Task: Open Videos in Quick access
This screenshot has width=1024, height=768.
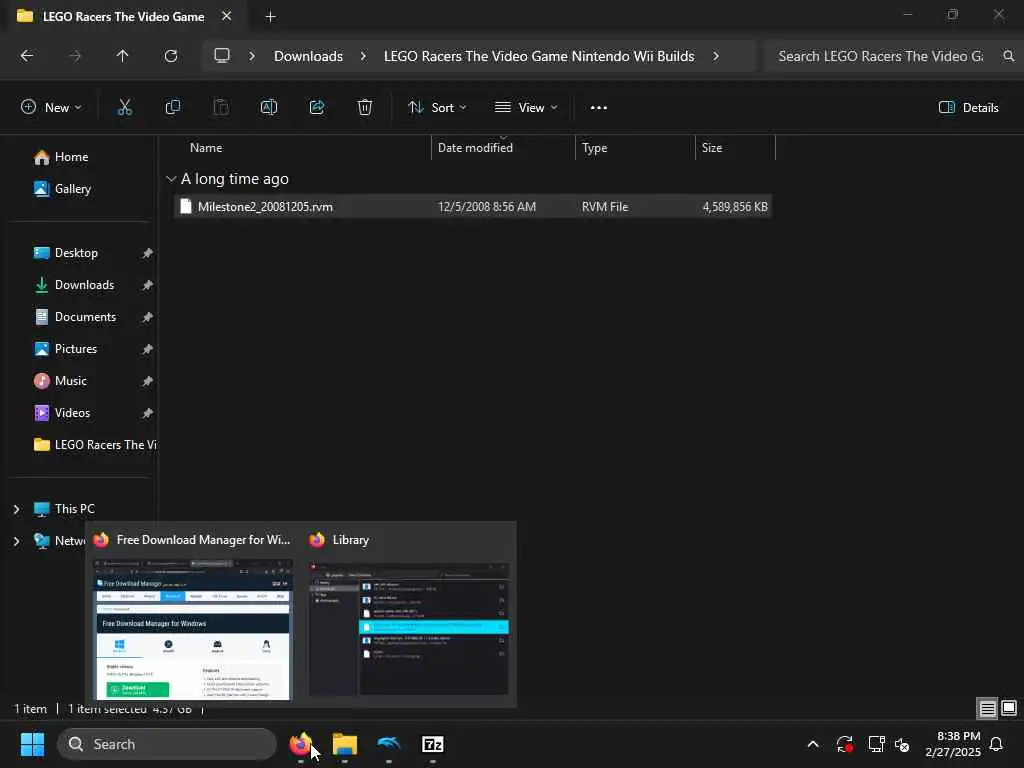Action: (72, 413)
